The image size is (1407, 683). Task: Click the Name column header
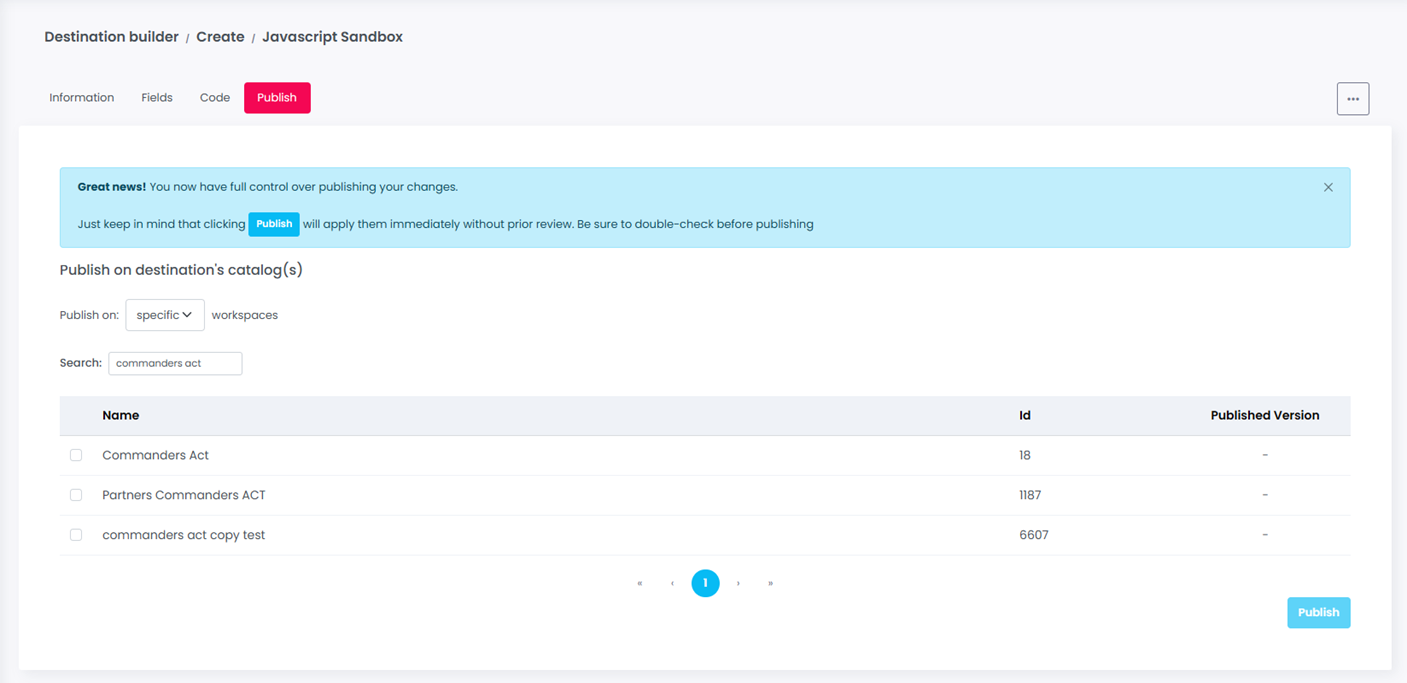(x=121, y=415)
